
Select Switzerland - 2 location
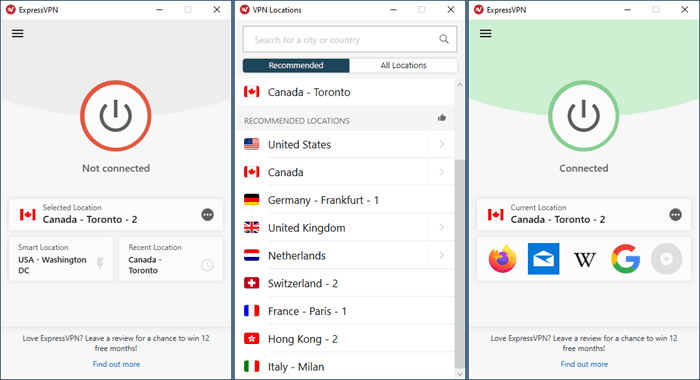click(x=345, y=283)
